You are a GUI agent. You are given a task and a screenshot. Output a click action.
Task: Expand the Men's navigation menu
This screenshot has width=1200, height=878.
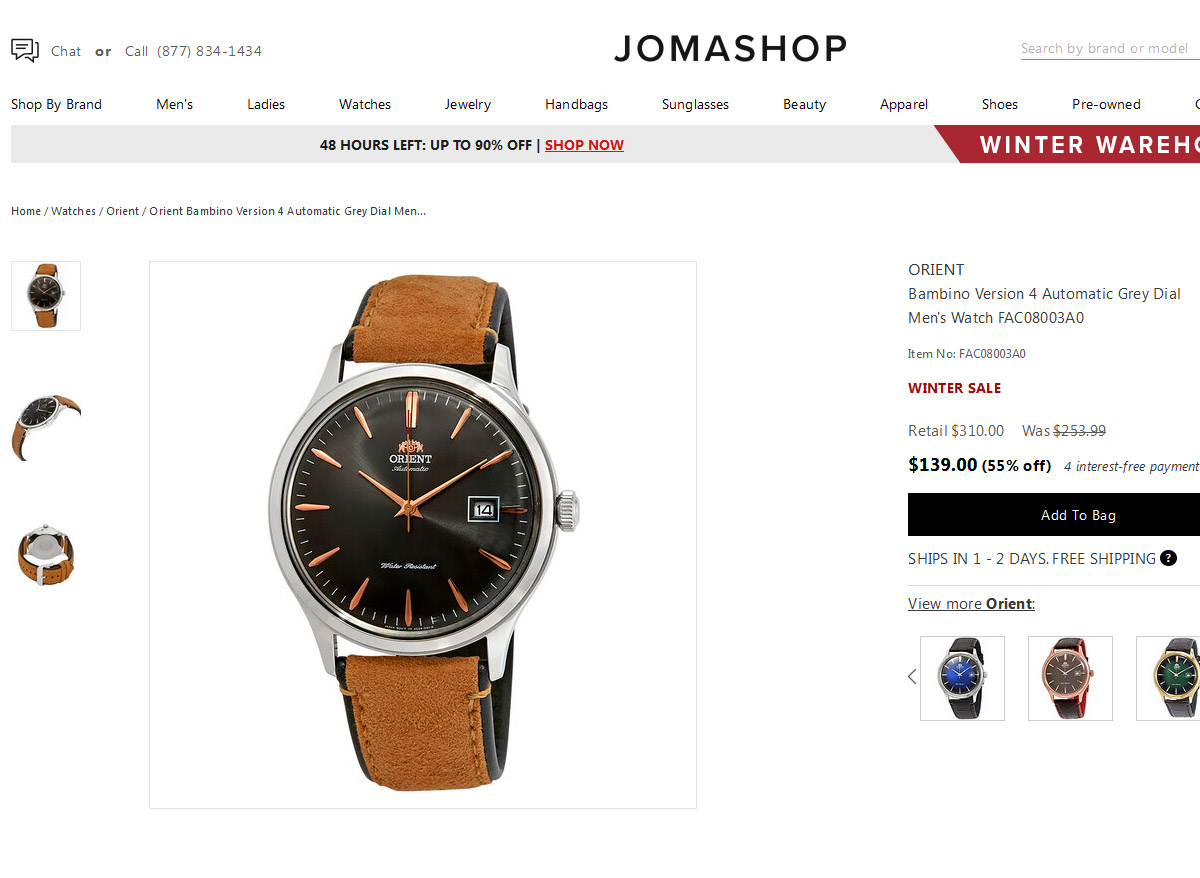tap(175, 104)
